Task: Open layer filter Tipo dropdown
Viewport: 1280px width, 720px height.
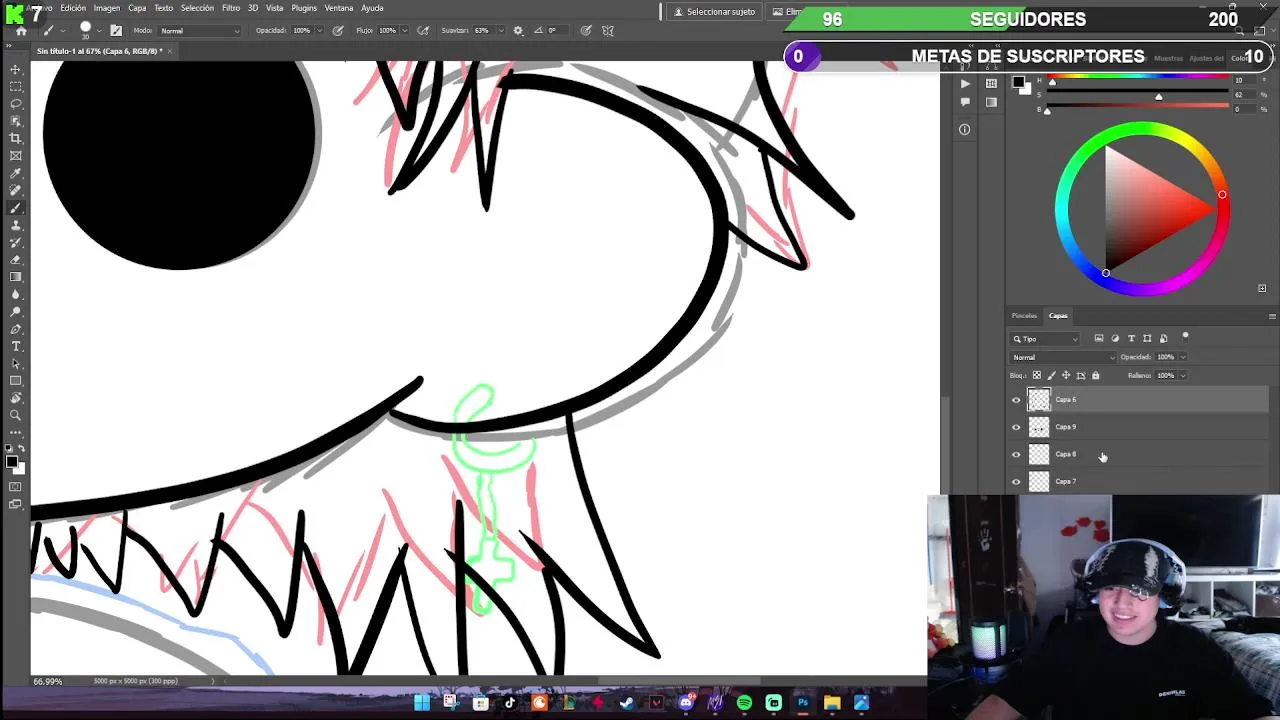Action: (1045, 339)
